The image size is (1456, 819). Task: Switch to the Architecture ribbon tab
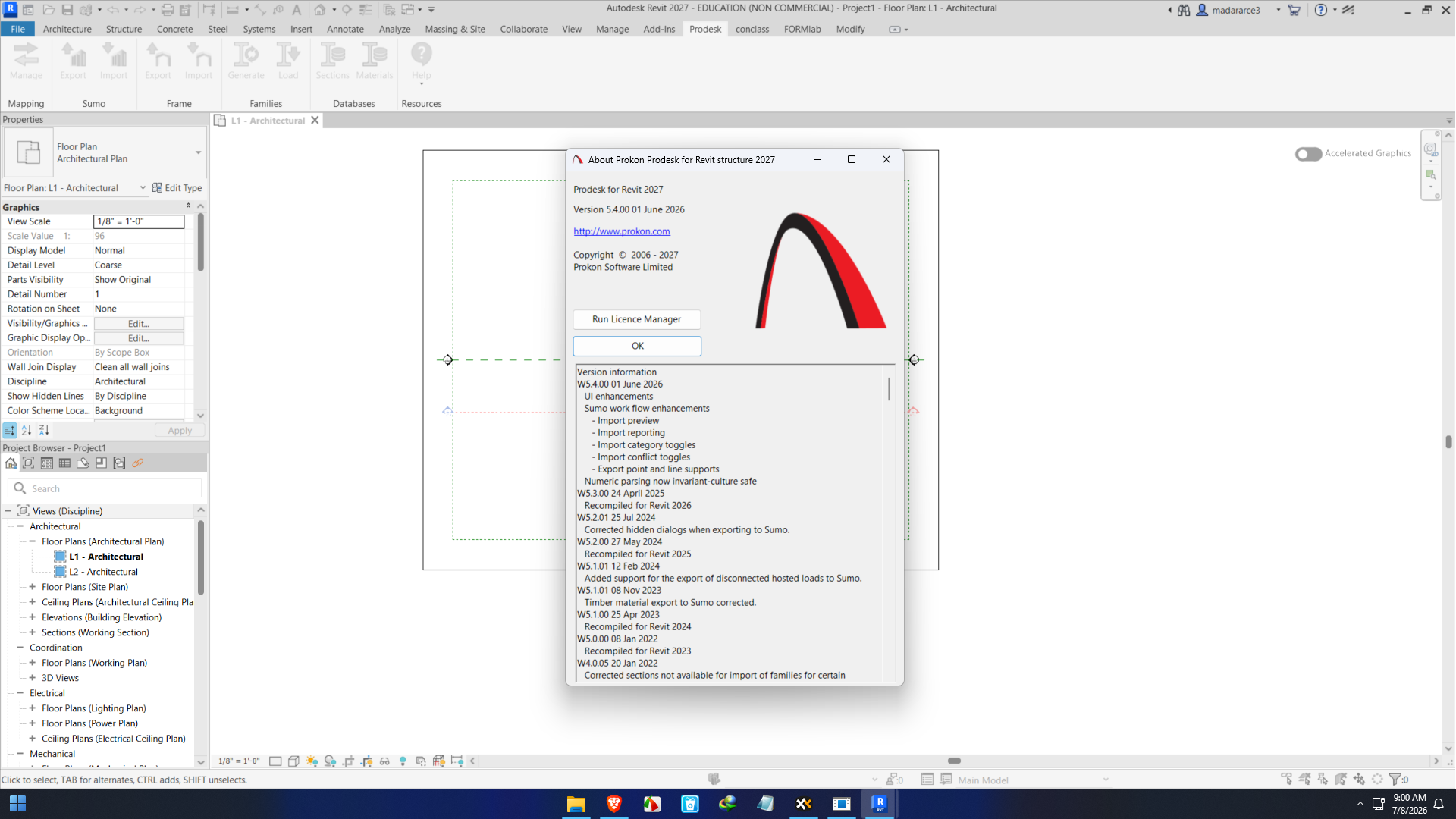[x=67, y=30]
